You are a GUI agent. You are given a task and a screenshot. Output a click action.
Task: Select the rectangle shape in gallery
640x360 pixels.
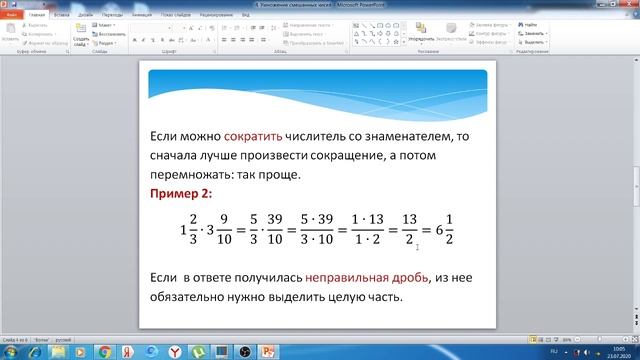pos(380,26)
